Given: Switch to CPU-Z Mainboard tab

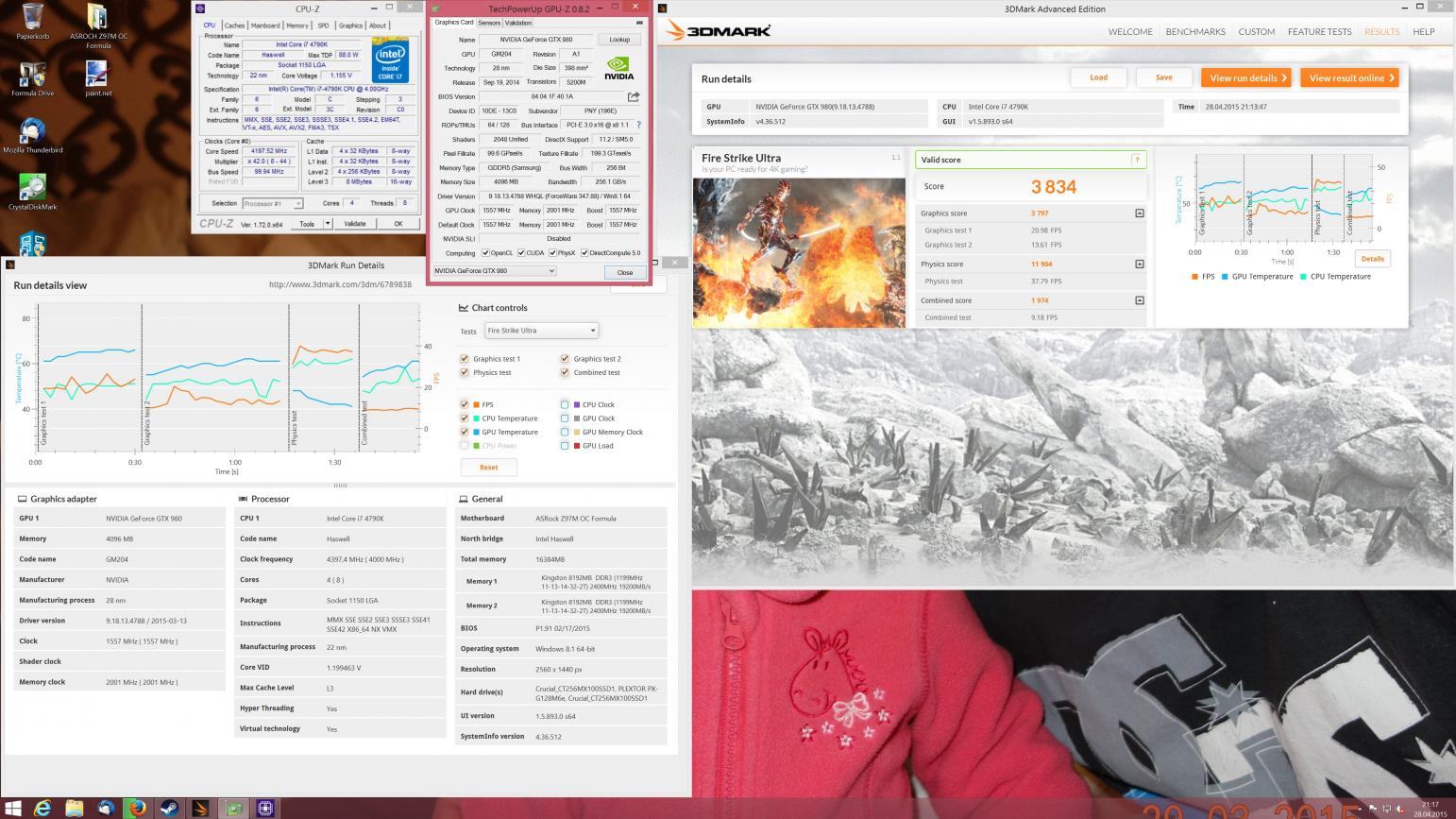Looking at the screenshot, I should click(265, 26).
